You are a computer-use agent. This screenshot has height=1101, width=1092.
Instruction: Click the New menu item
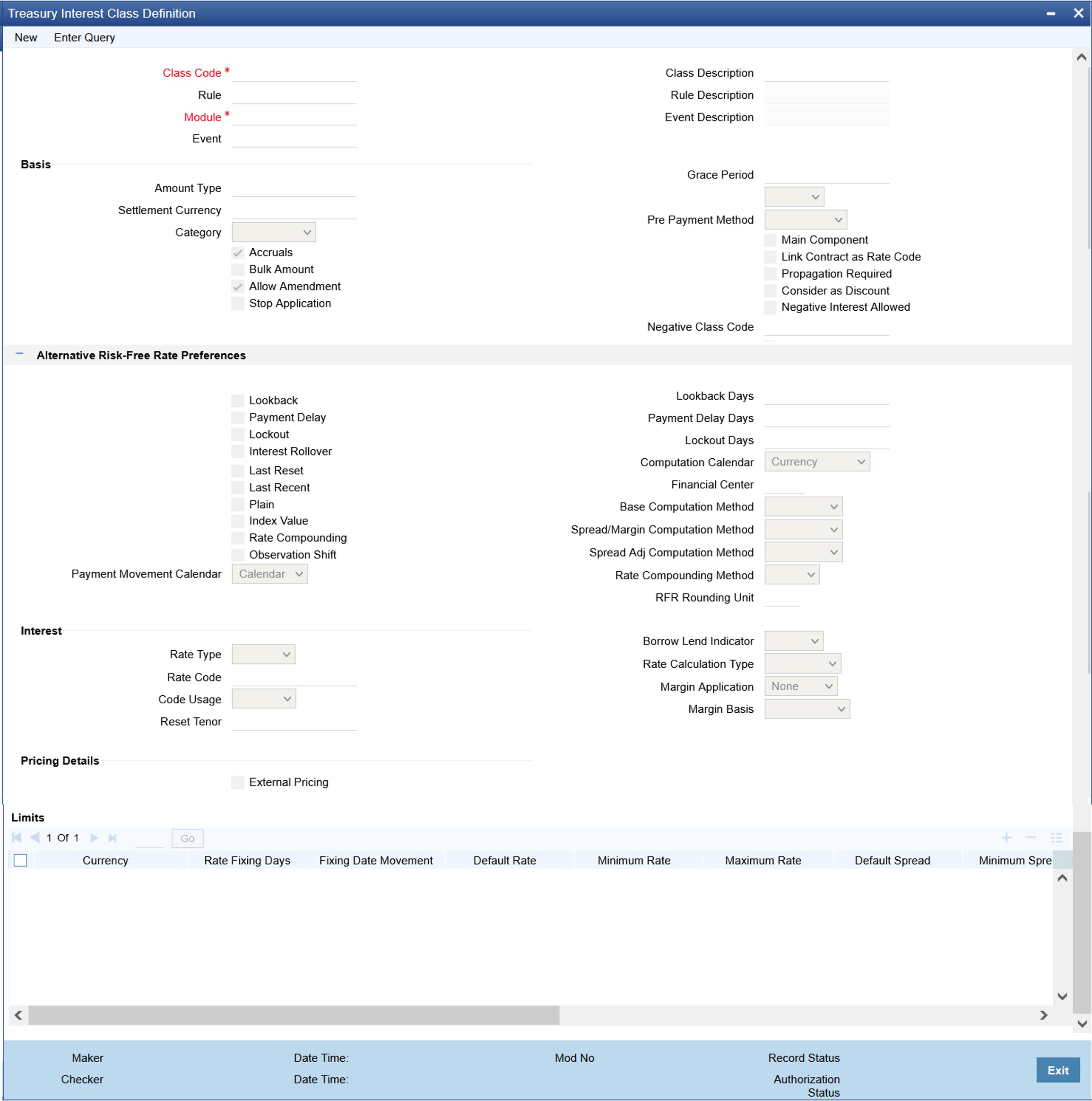pyautogui.click(x=26, y=38)
